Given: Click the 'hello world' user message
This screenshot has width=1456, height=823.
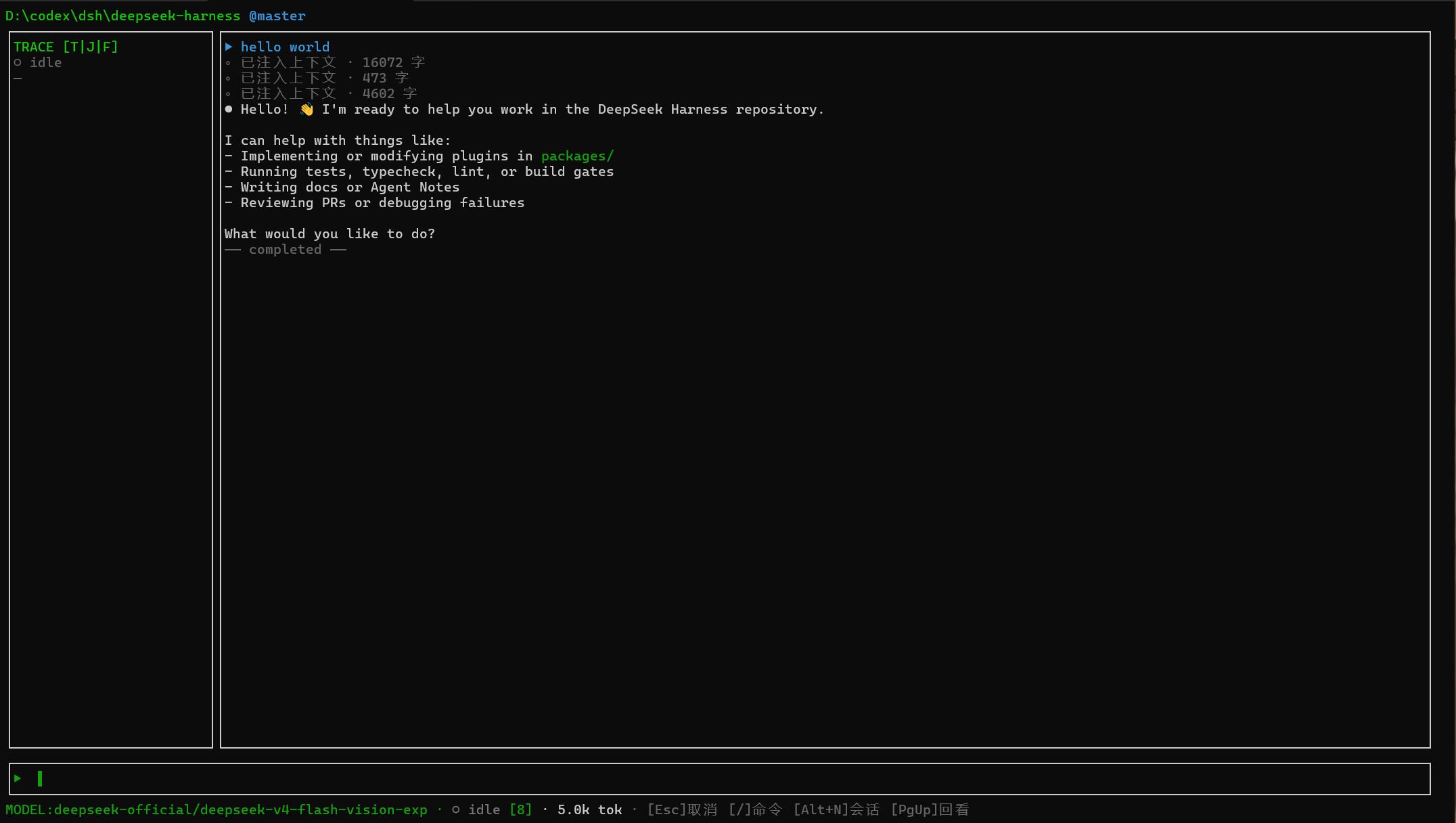Looking at the screenshot, I should click(285, 47).
